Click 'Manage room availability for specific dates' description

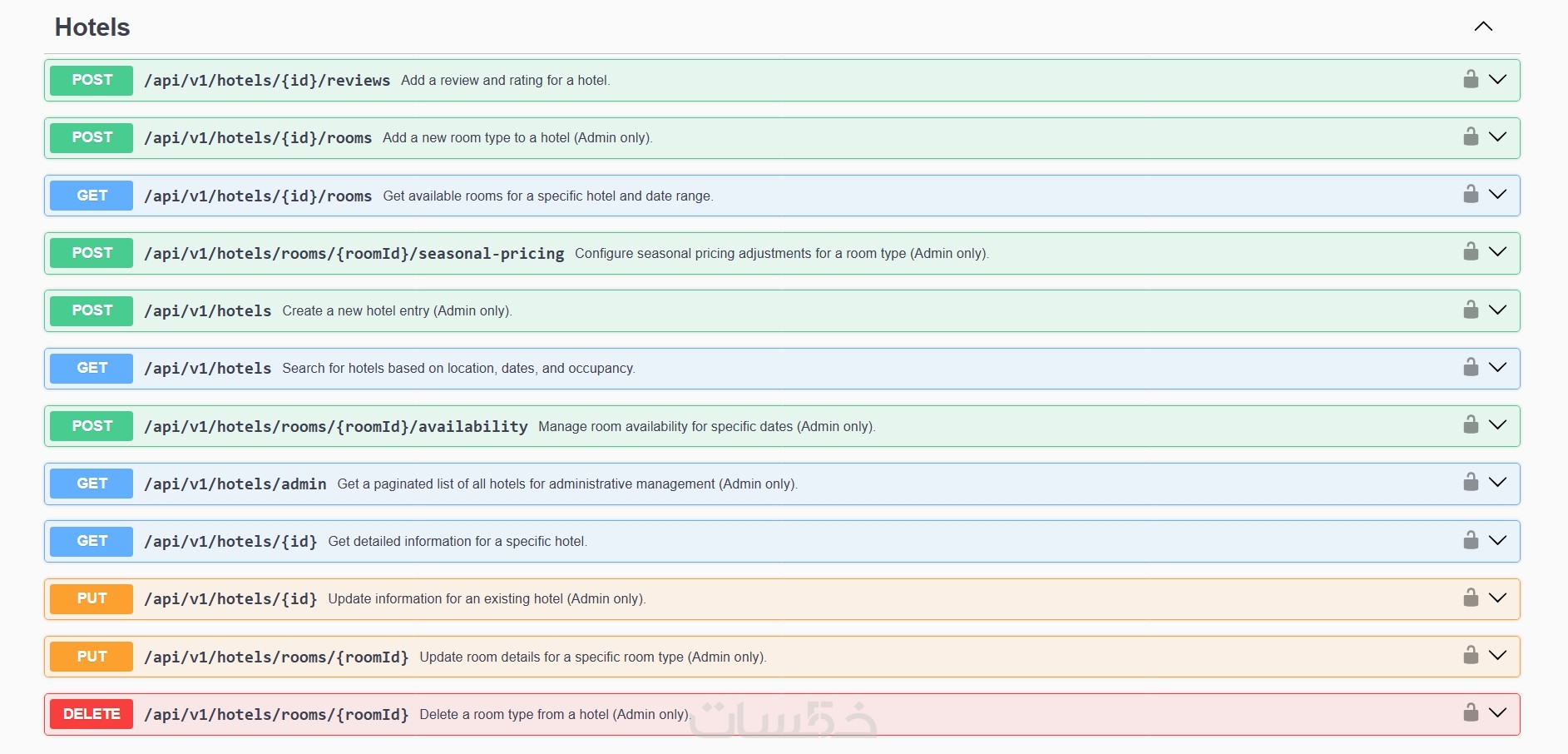click(706, 427)
